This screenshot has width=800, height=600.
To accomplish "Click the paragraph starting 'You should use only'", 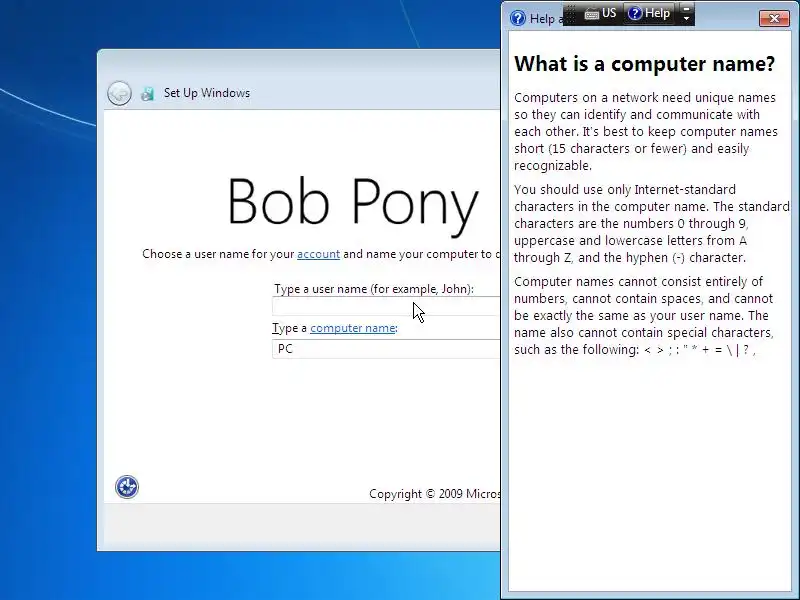I will point(652,223).
